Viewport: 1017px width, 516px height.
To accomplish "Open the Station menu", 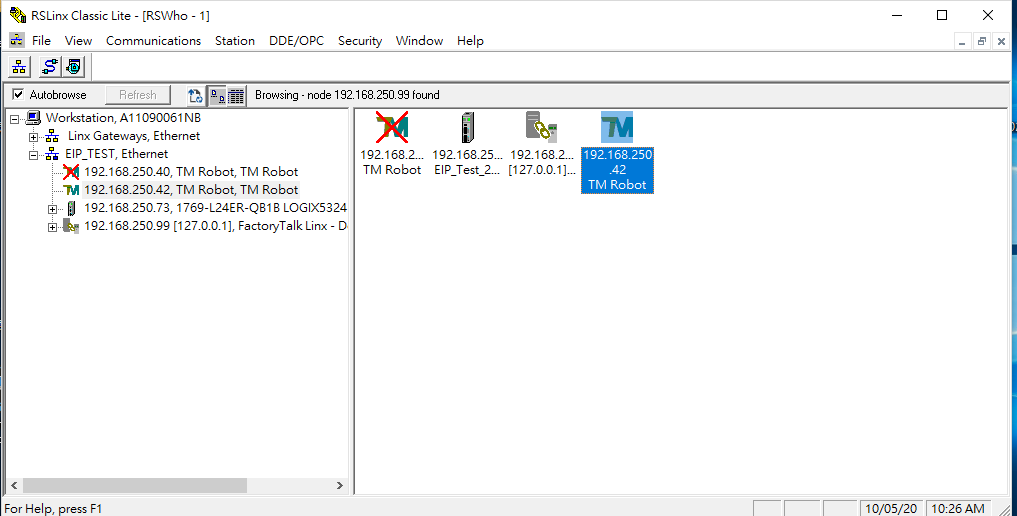I will (x=235, y=40).
